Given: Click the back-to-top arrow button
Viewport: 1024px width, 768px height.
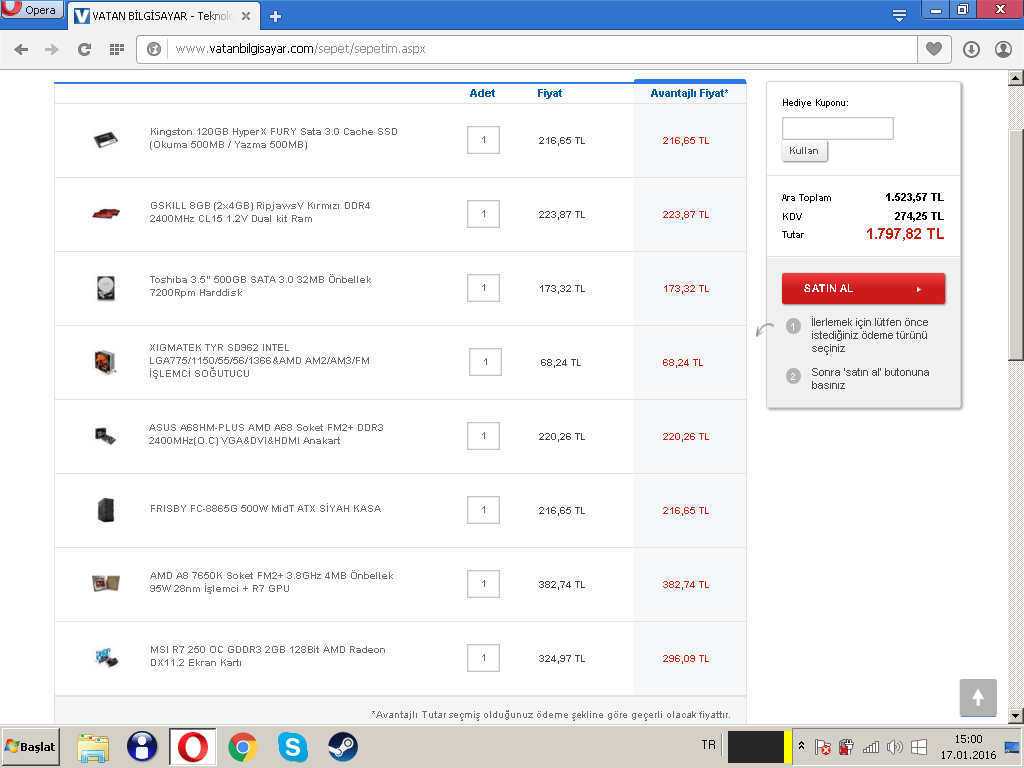Looking at the screenshot, I should click(978, 697).
